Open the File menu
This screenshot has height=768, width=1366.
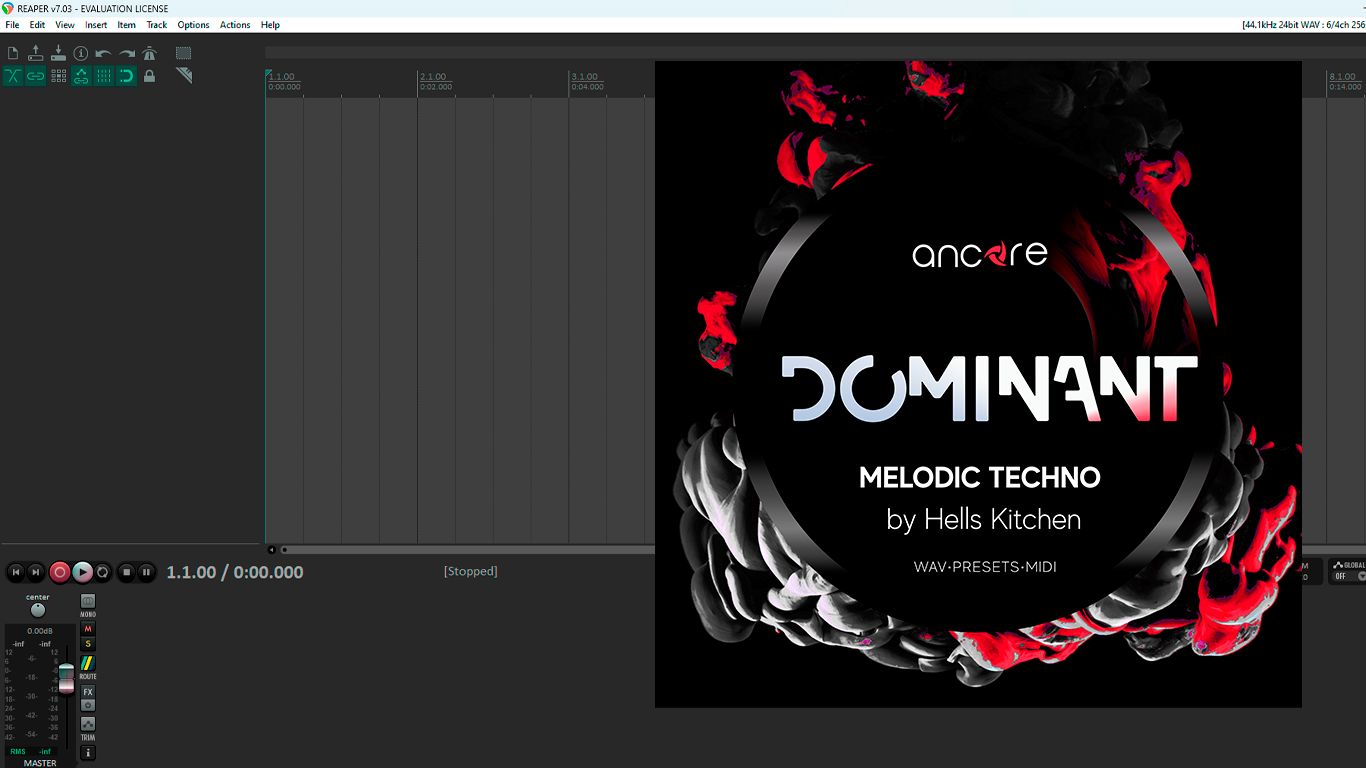coord(12,25)
